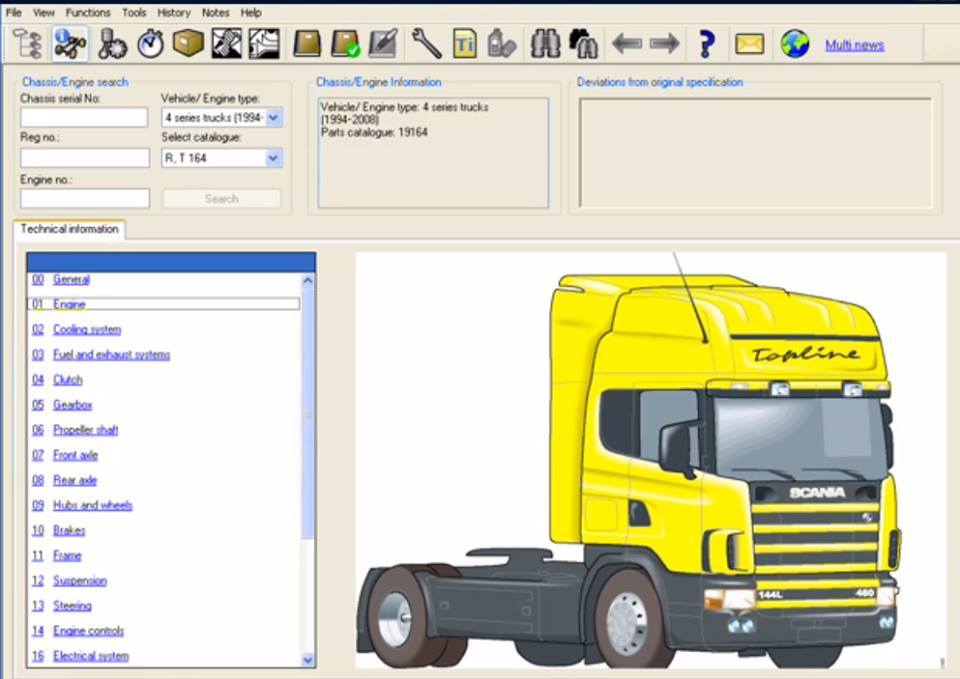
Task: Open the Multi news link
Action: pos(855,45)
